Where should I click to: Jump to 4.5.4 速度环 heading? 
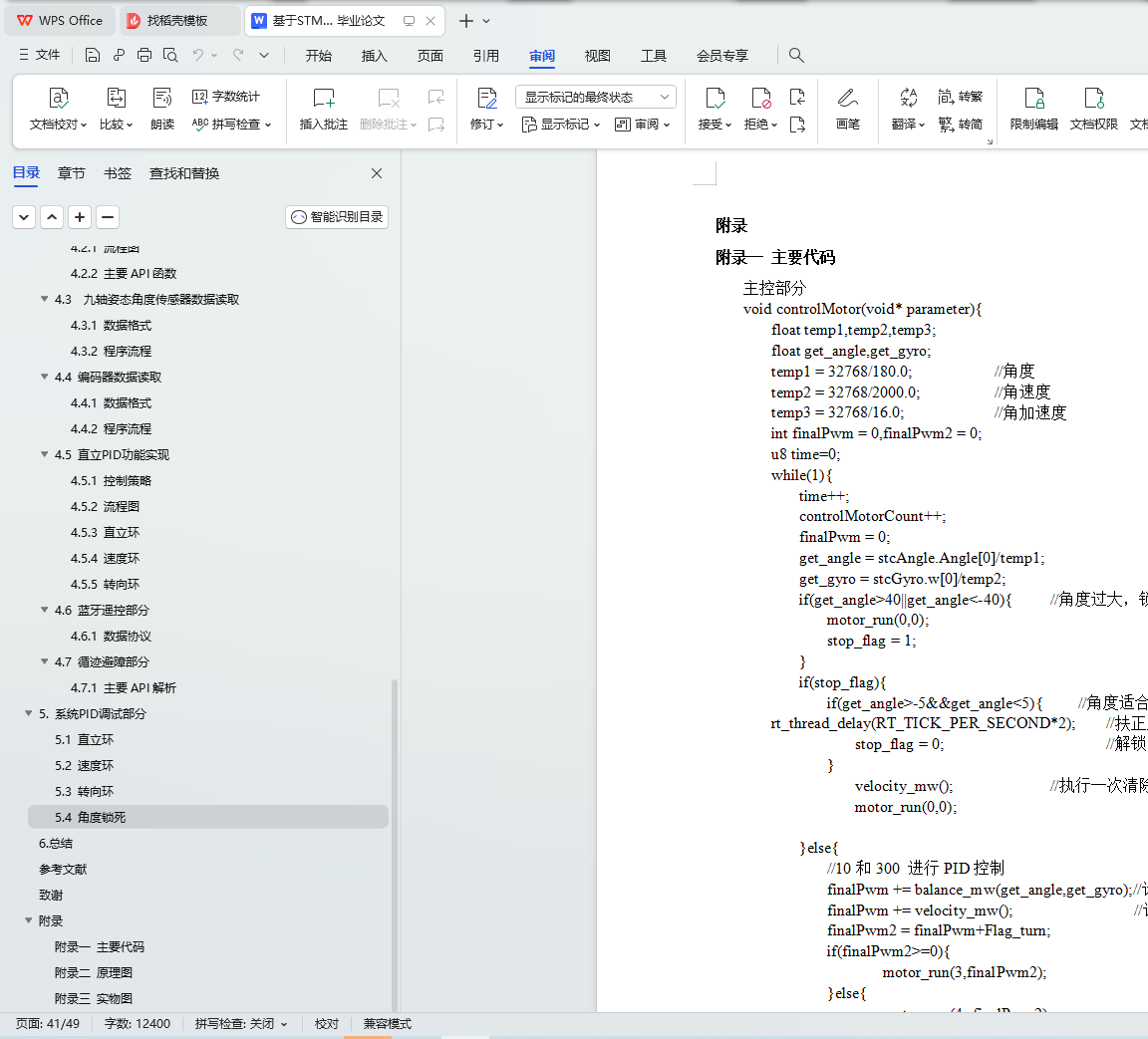click(x=105, y=558)
